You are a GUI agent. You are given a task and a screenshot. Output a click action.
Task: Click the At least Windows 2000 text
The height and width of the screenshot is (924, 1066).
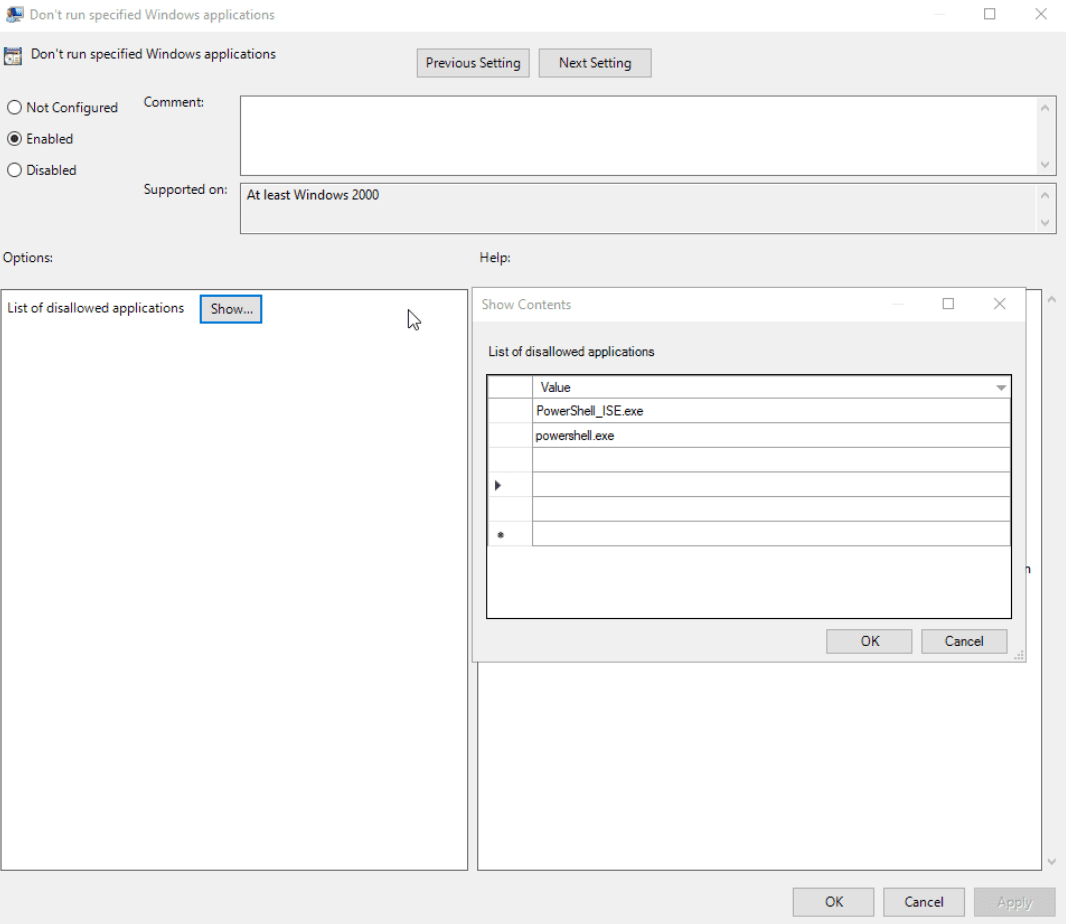point(313,195)
